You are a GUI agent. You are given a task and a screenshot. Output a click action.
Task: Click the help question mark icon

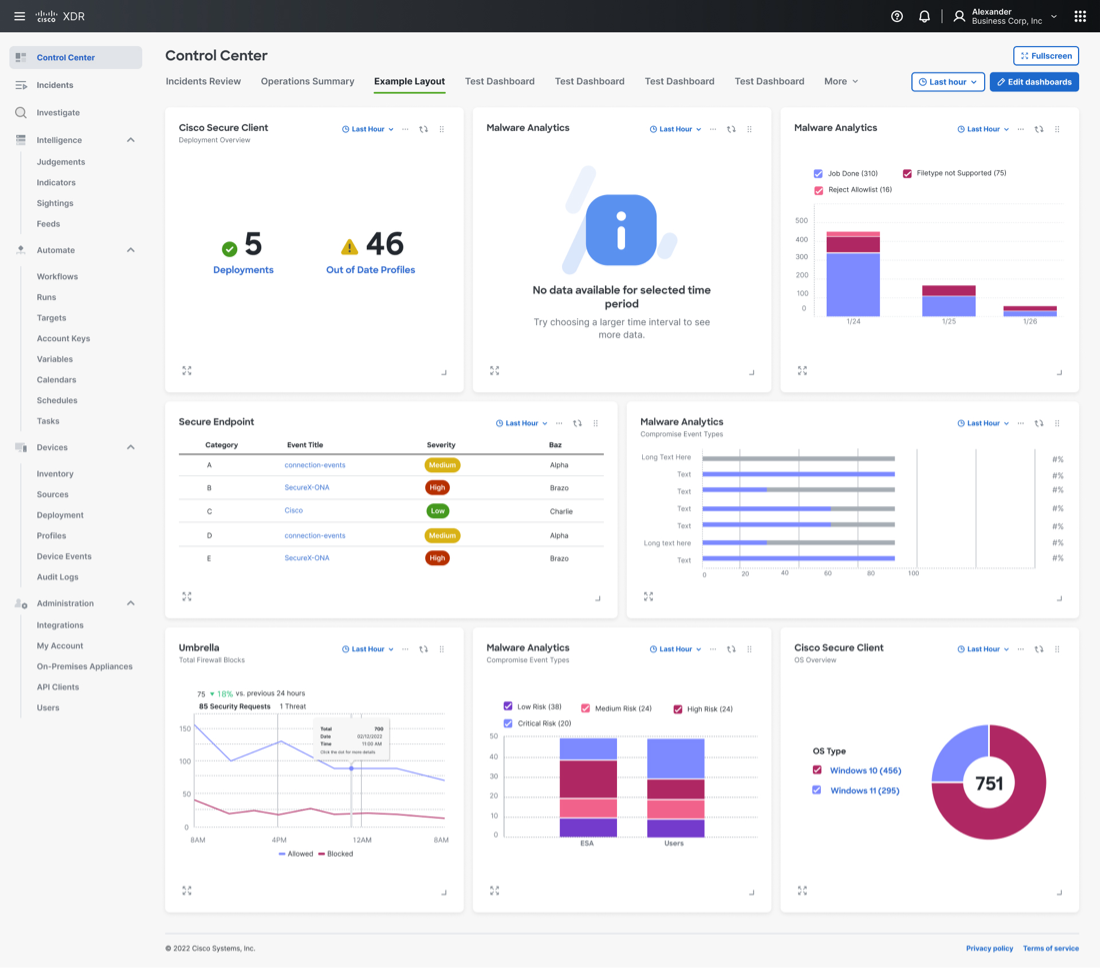click(x=897, y=16)
